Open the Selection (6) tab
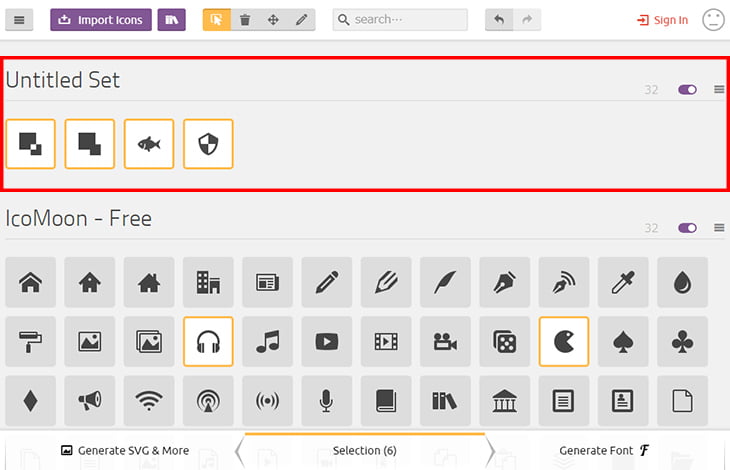The image size is (730, 470). coord(364,451)
